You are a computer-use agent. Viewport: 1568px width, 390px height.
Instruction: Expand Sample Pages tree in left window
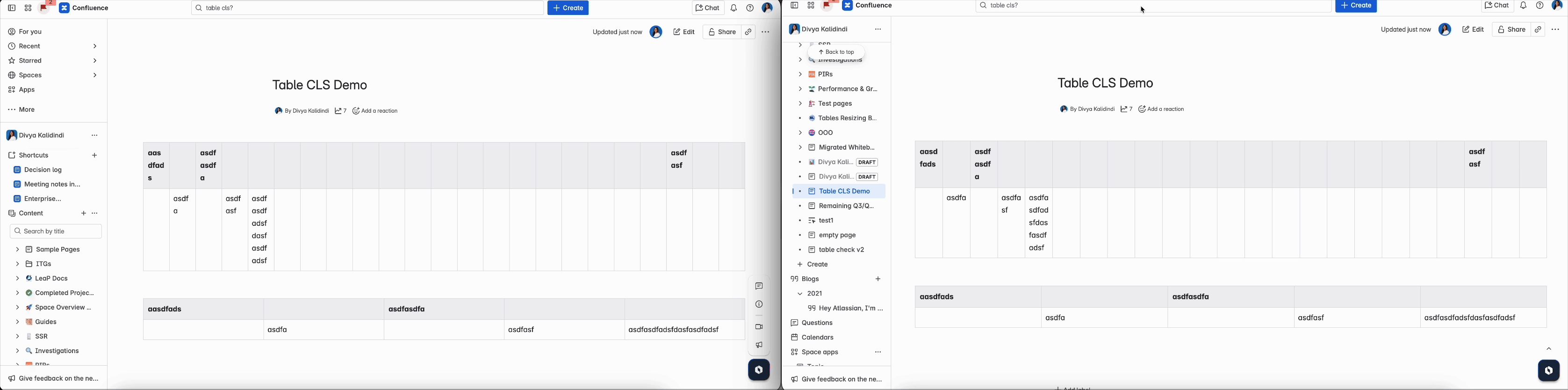pos(18,250)
